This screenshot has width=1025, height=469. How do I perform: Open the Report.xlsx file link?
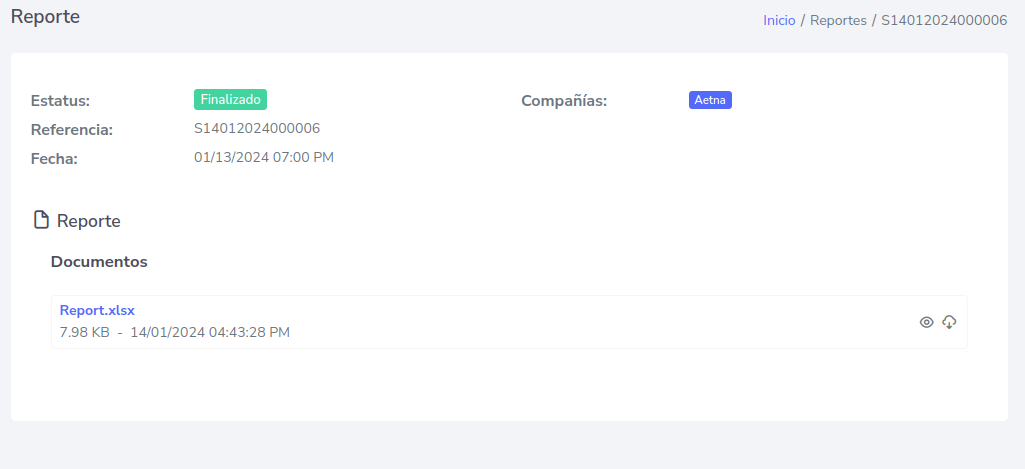point(97,310)
